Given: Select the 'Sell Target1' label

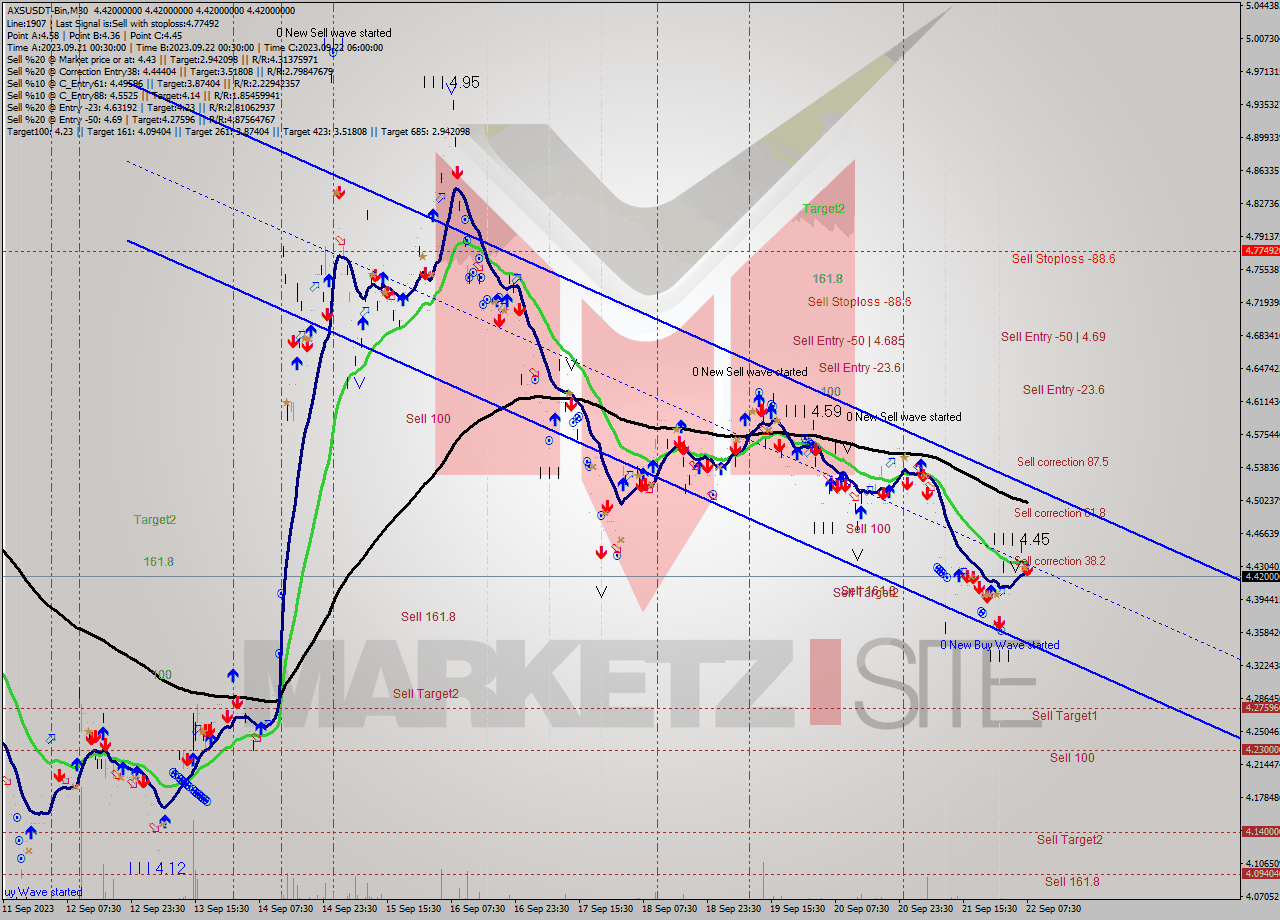Looking at the screenshot, I should click(1064, 716).
